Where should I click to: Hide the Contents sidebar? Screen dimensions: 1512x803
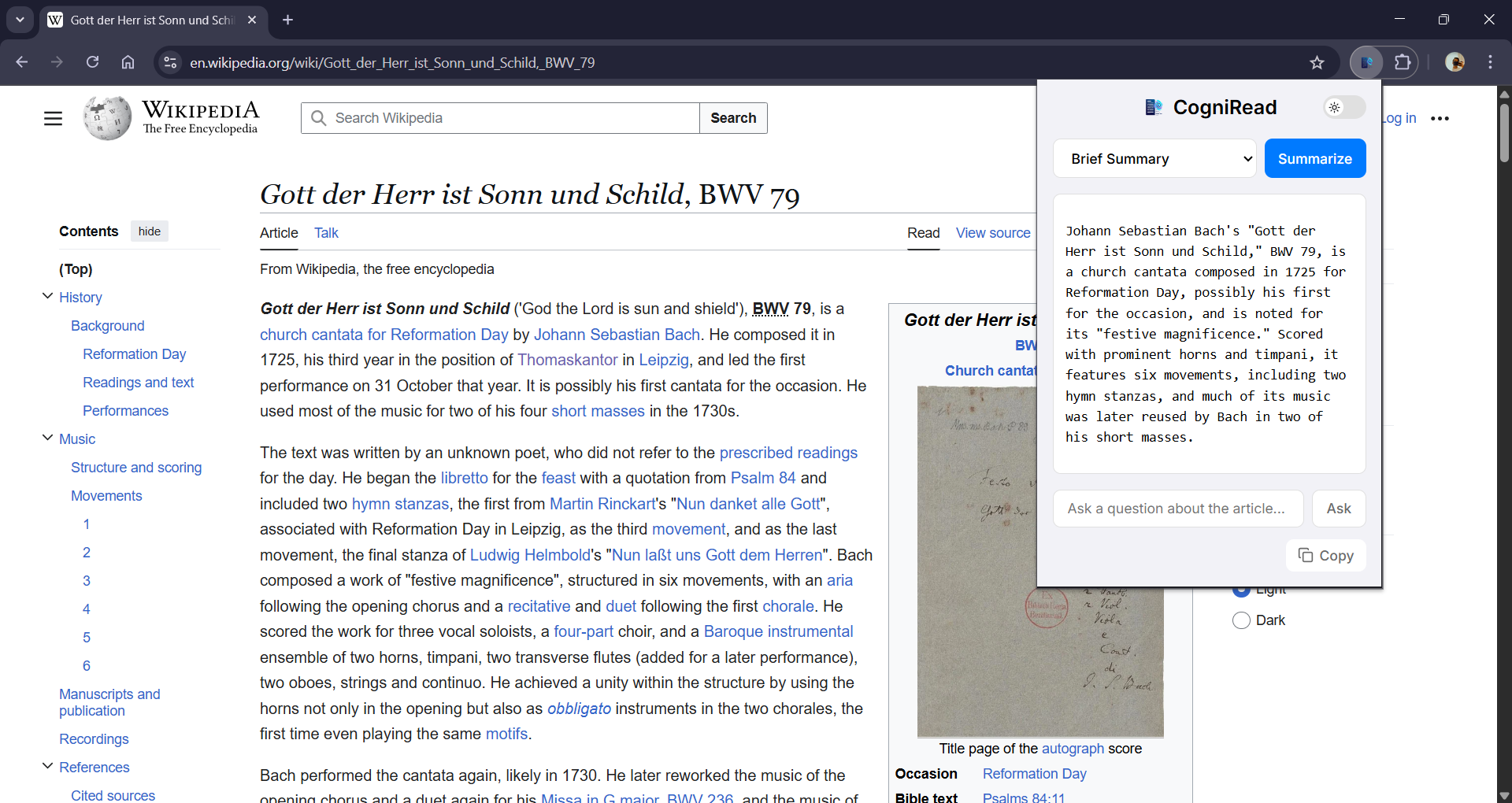pos(150,231)
